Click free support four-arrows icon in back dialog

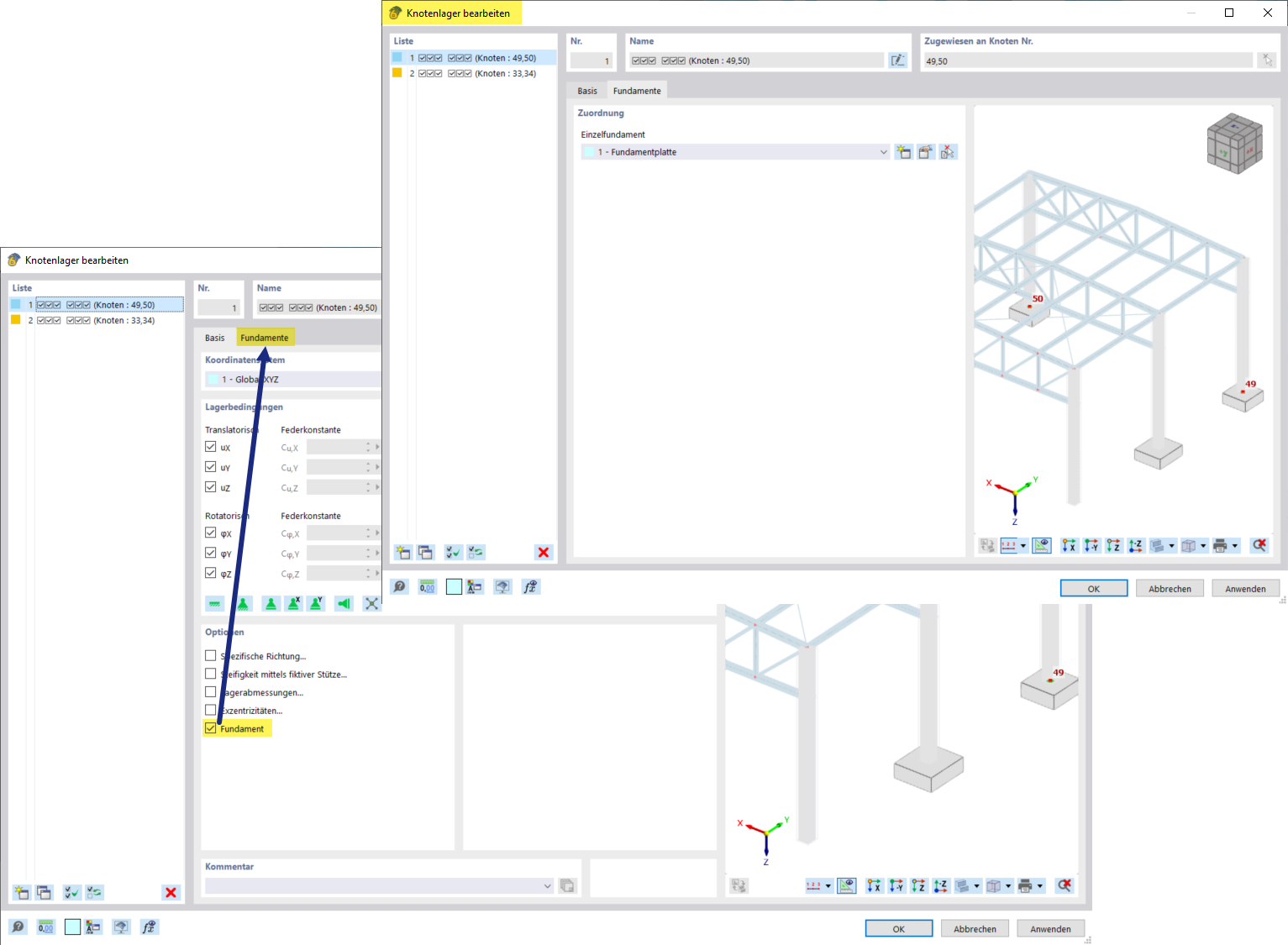click(371, 603)
